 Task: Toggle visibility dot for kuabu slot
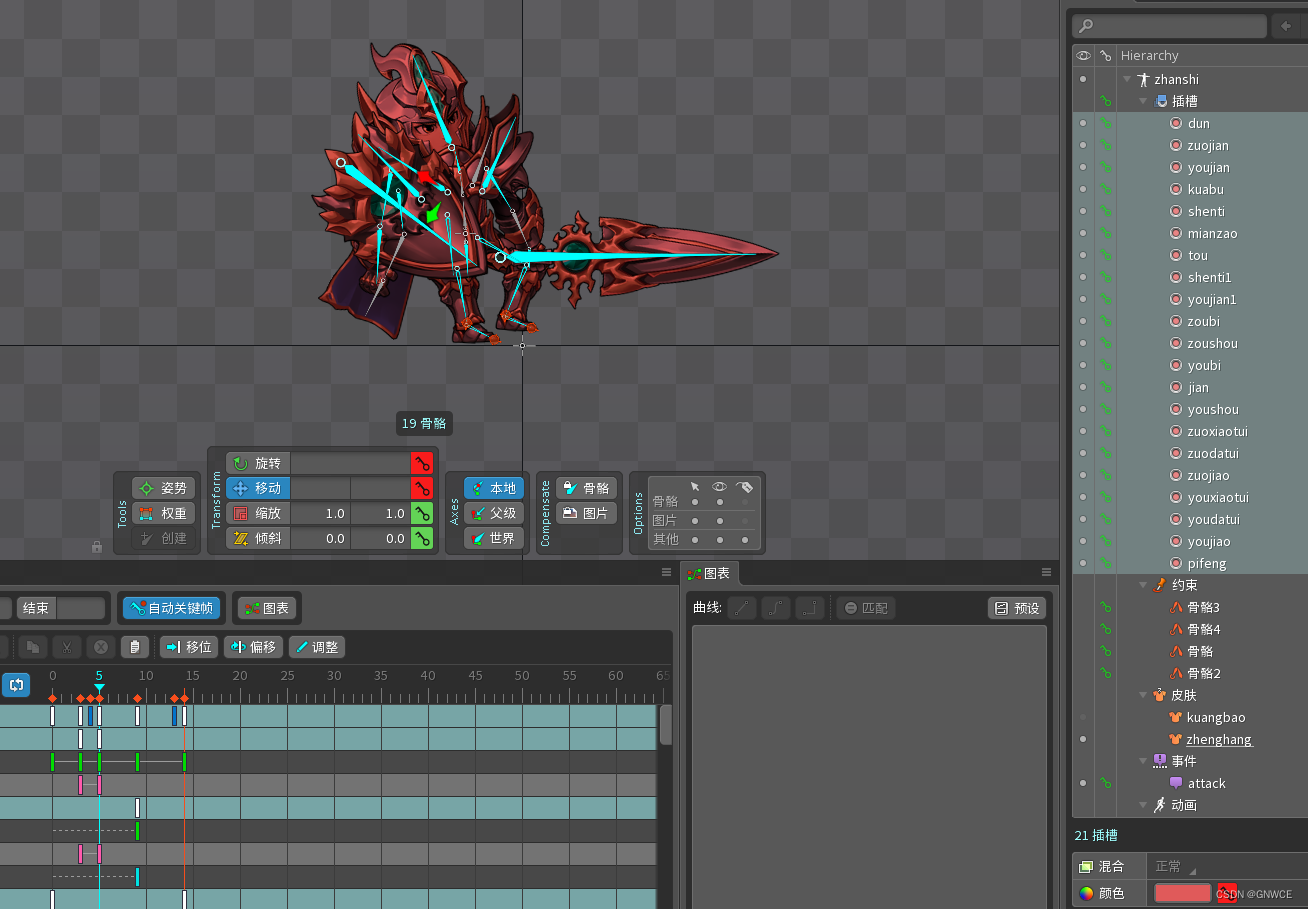tap(1083, 189)
